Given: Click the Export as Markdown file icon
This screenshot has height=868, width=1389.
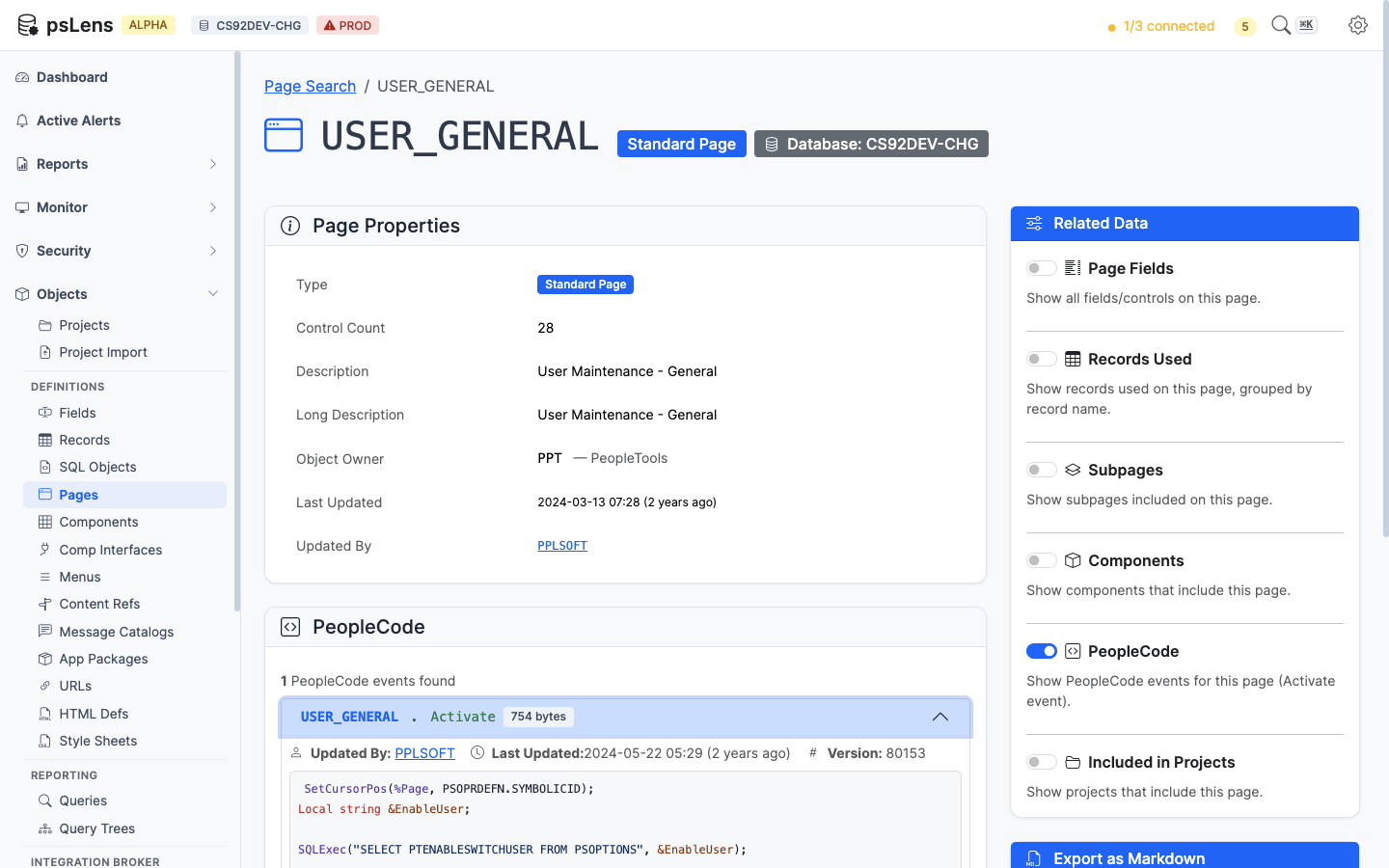Looking at the screenshot, I should pyautogui.click(x=1034, y=858).
